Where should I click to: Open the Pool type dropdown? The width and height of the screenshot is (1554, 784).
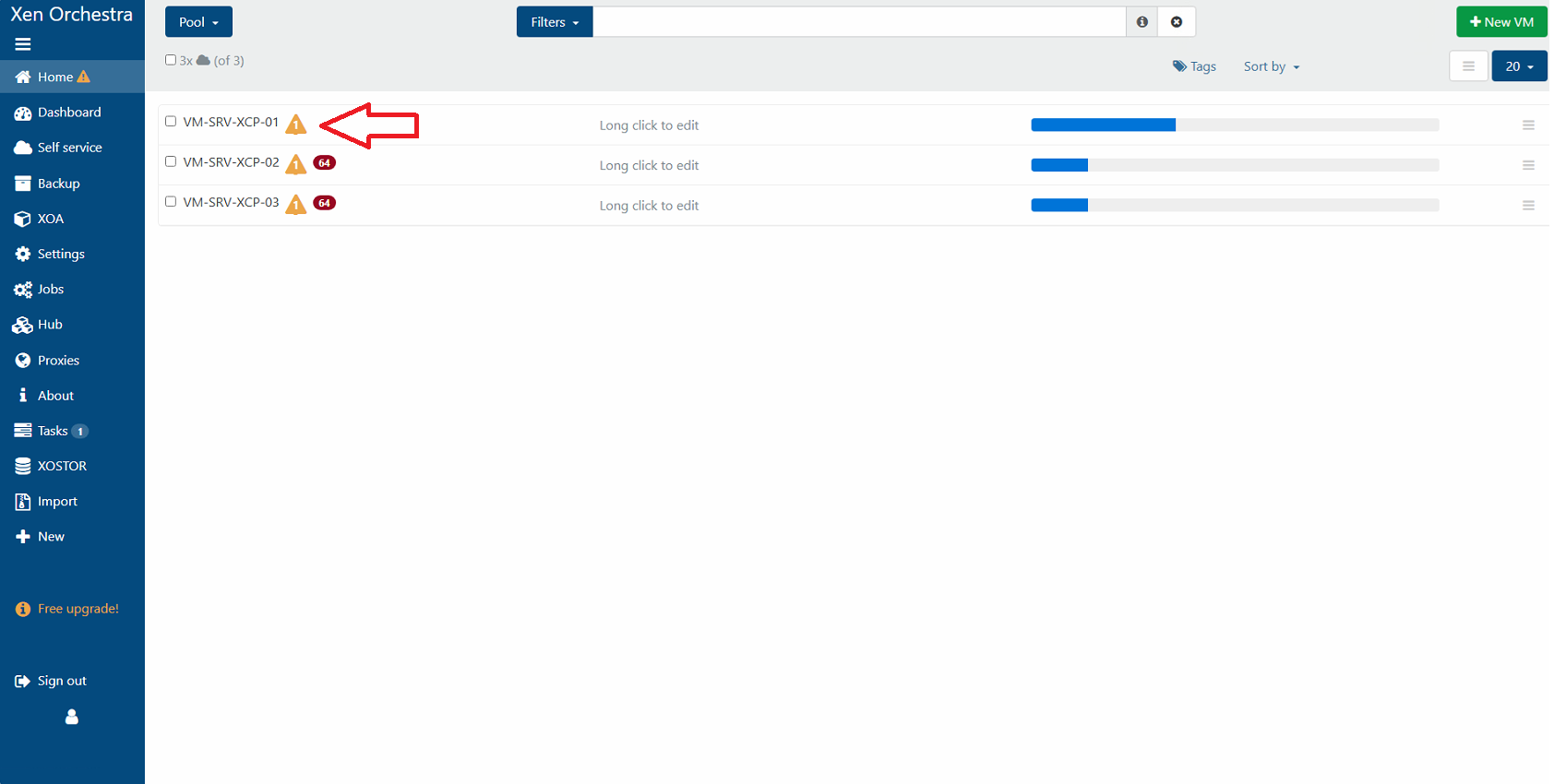point(198,22)
